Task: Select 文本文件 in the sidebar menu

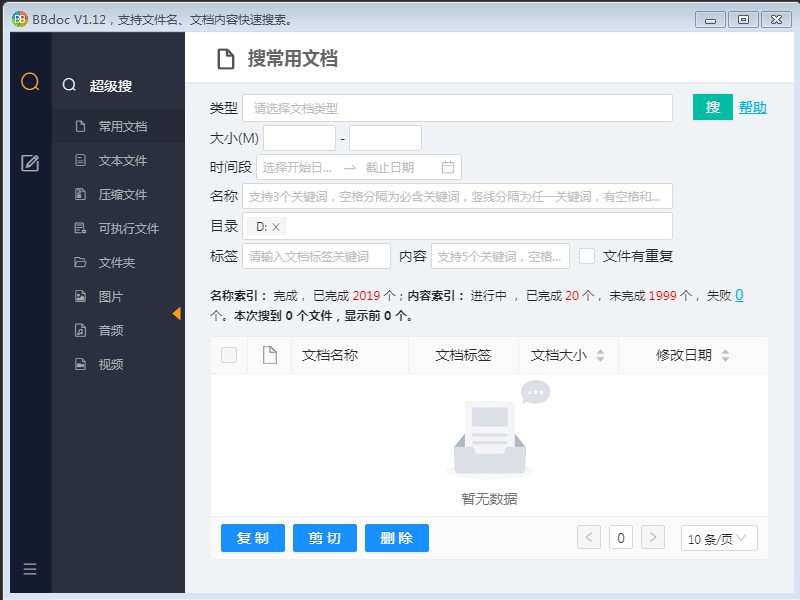Action: click(118, 160)
